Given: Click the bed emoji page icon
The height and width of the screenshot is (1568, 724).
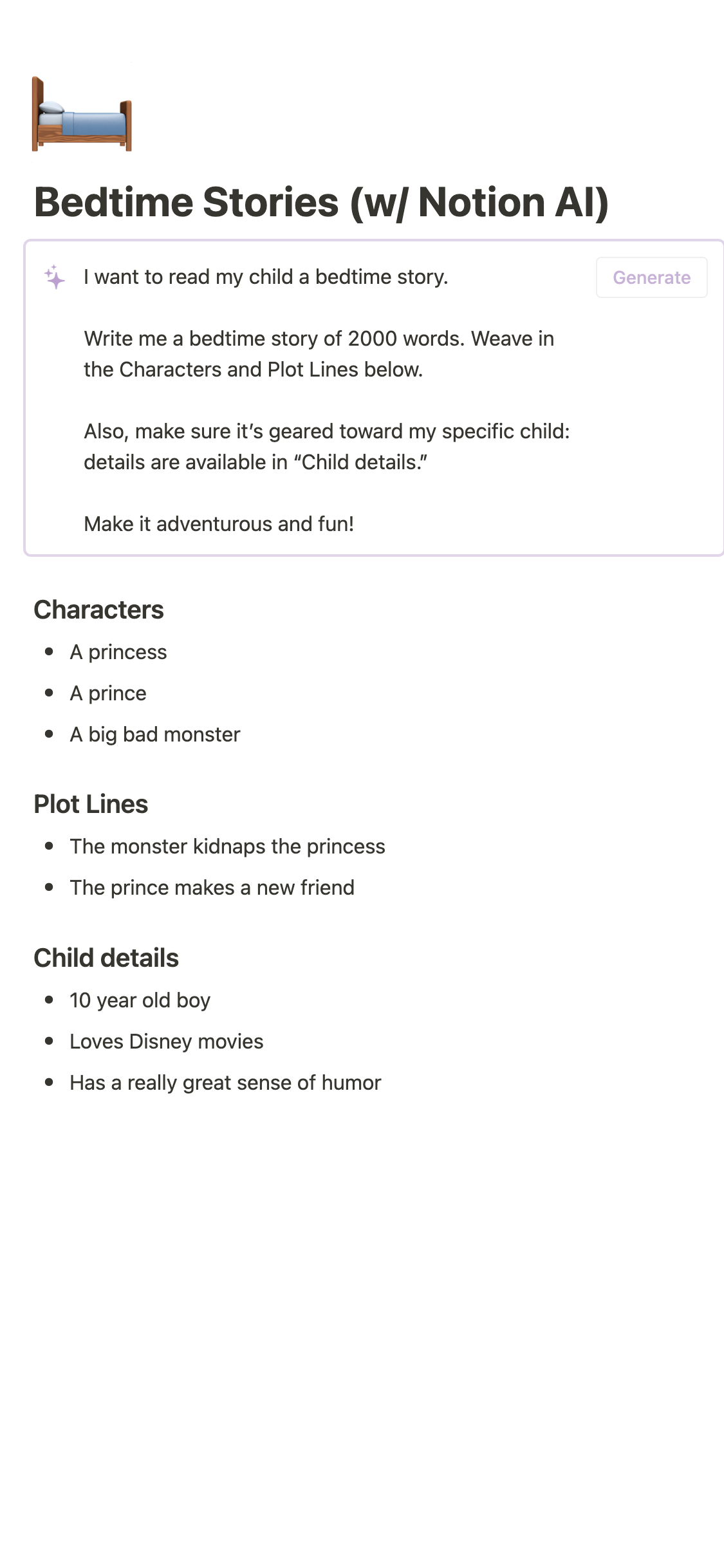Looking at the screenshot, I should click(x=82, y=115).
